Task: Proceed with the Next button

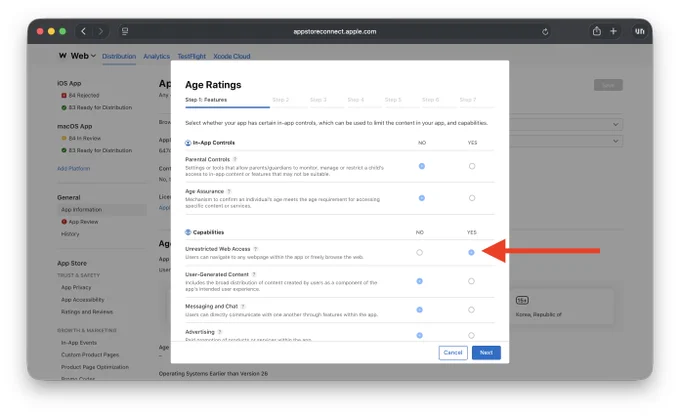Action: [486, 353]
